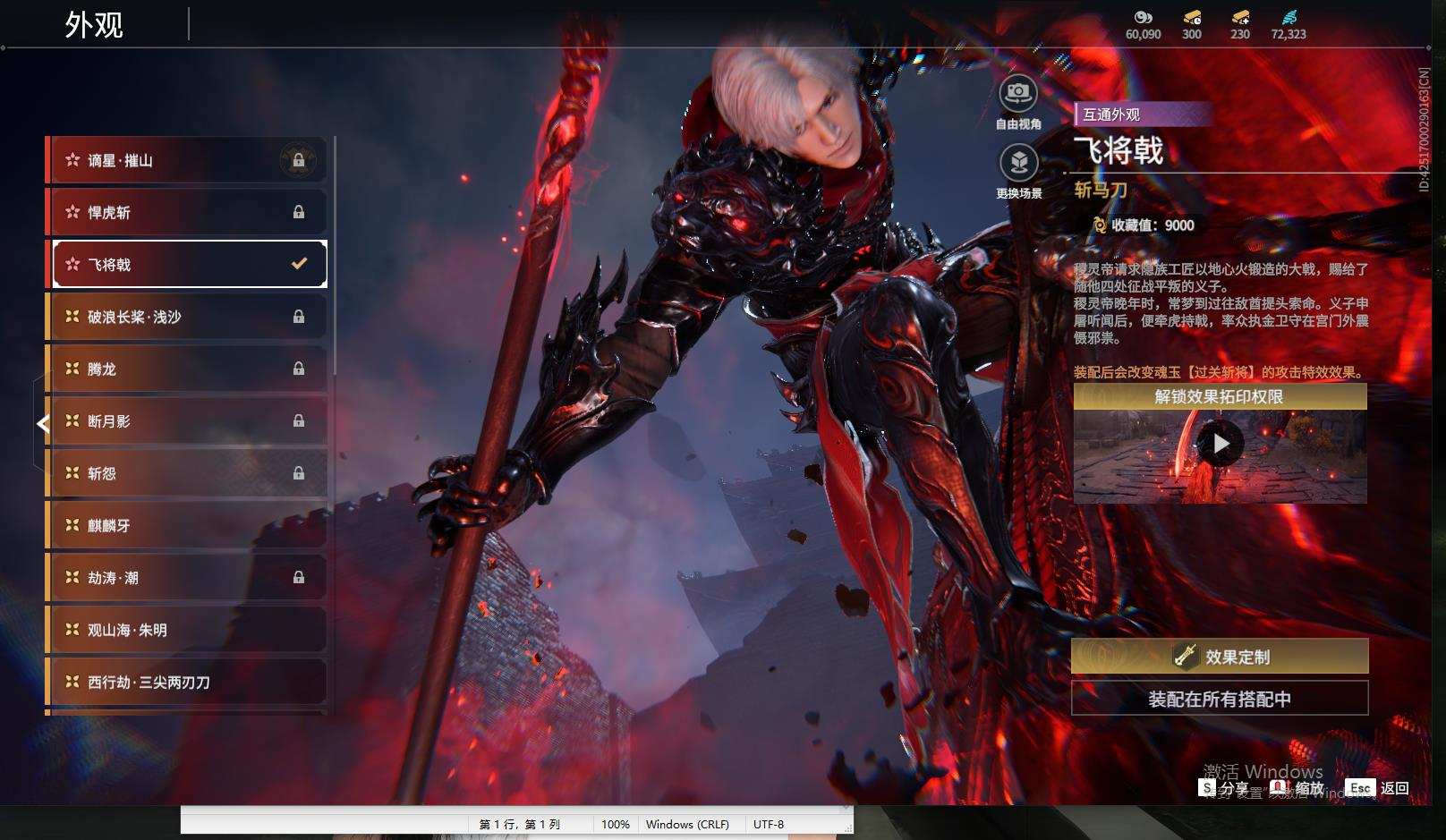The width and height of the screenshot is (1446, 840).
Task: Click Windows (CRLF) in editor status bar
Action: tap(687, 824)
